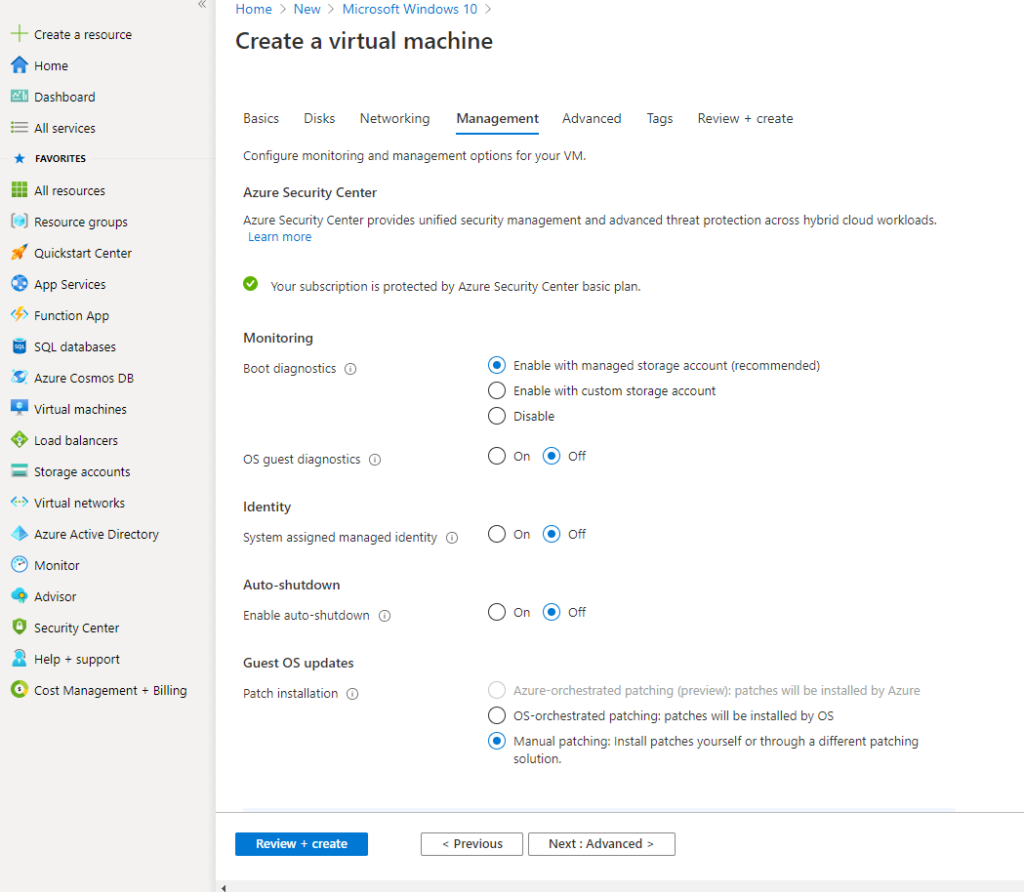Click the Create a resource plus icon
This screenshot has width=1024, height=892.
click(x=20, y=33)
